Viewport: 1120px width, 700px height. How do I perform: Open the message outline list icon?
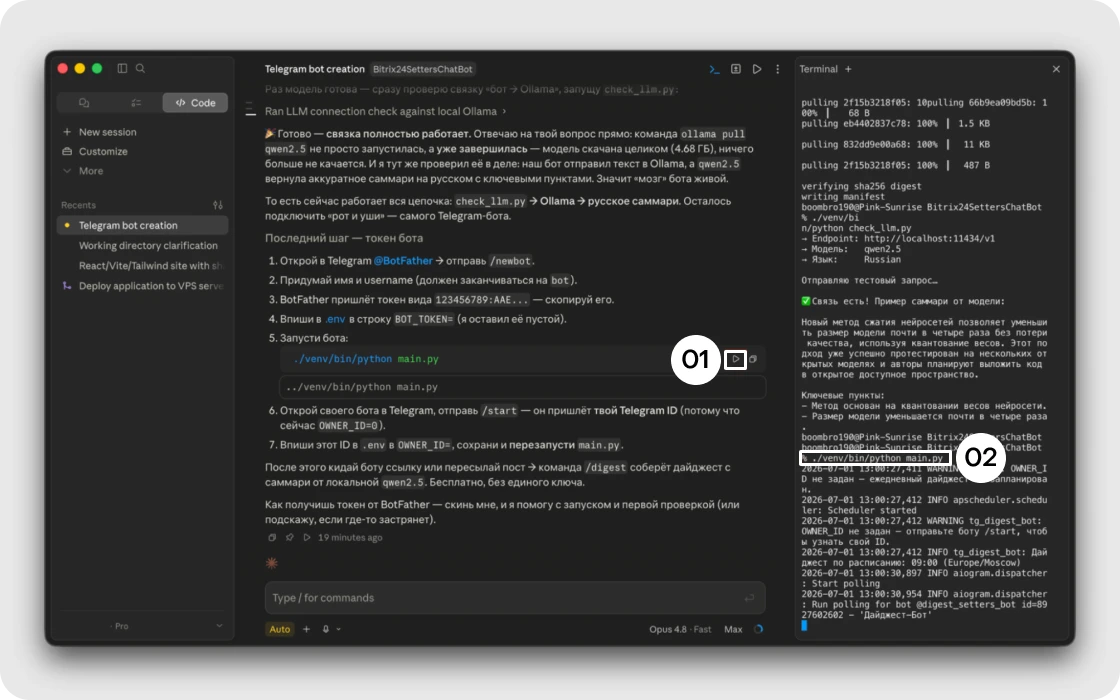(x=250, y=109)
